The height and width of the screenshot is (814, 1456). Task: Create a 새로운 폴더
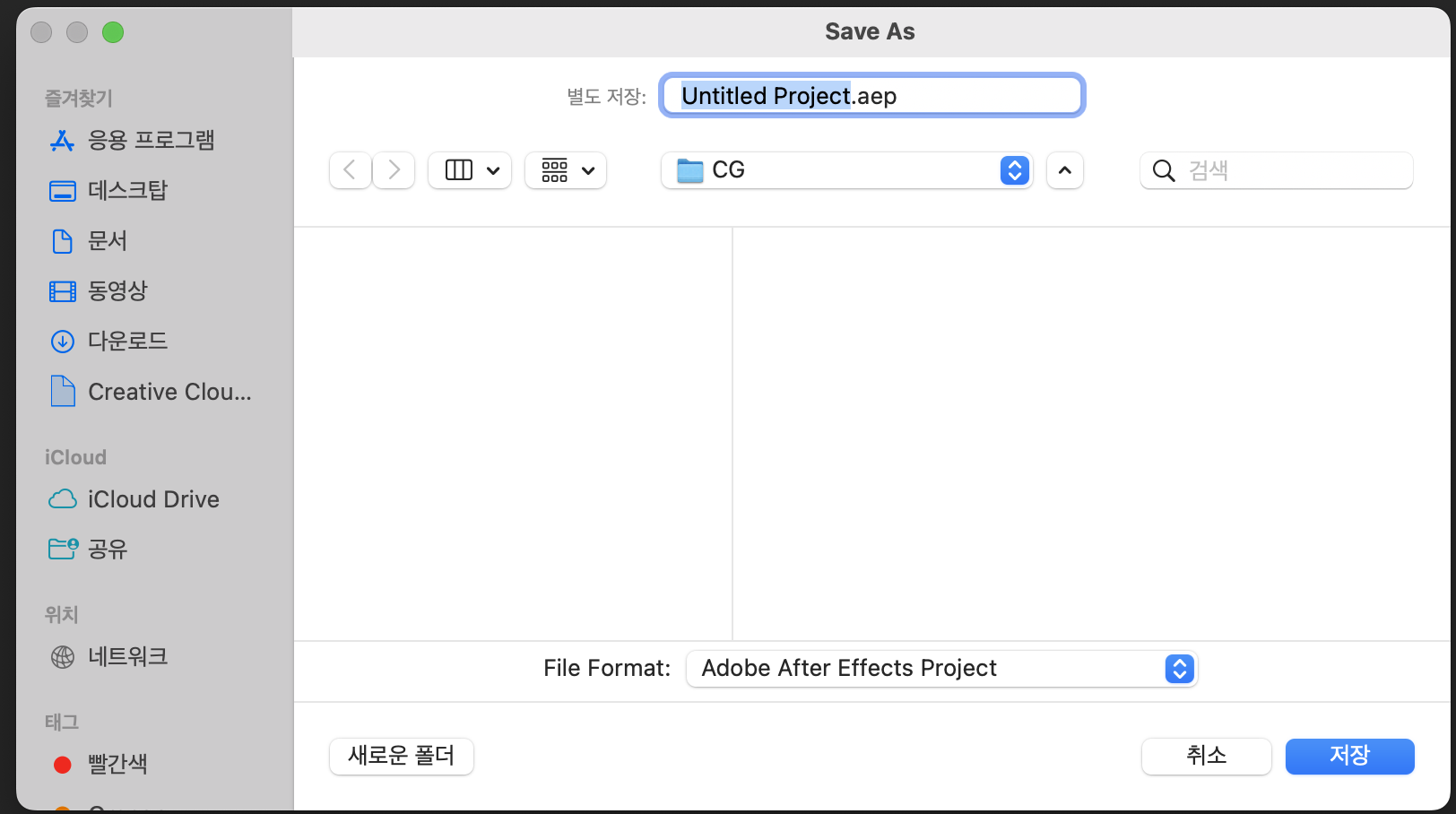pyautogui.click(x=401, y=756)
